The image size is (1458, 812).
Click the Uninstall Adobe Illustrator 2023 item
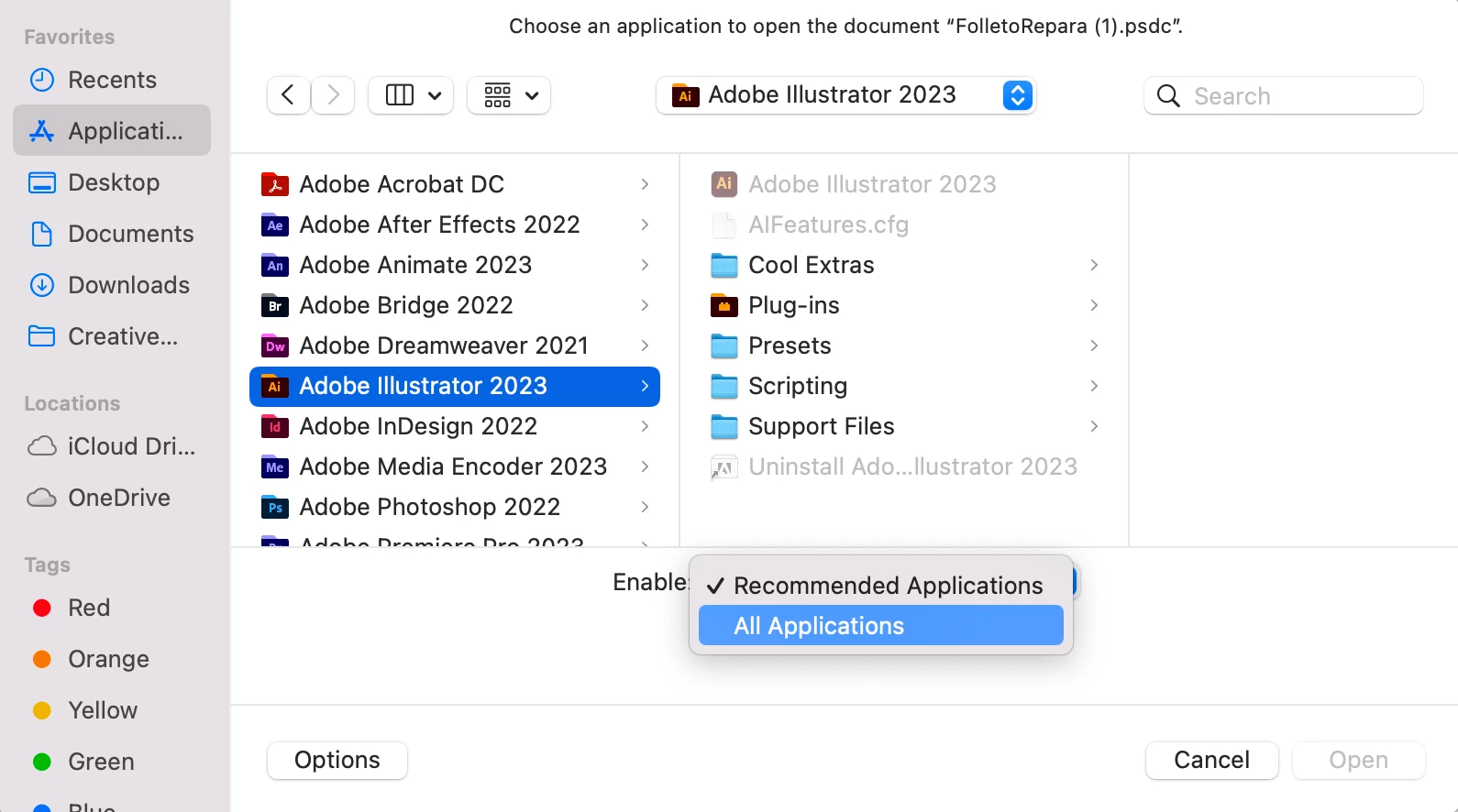(x=904, y=466)
